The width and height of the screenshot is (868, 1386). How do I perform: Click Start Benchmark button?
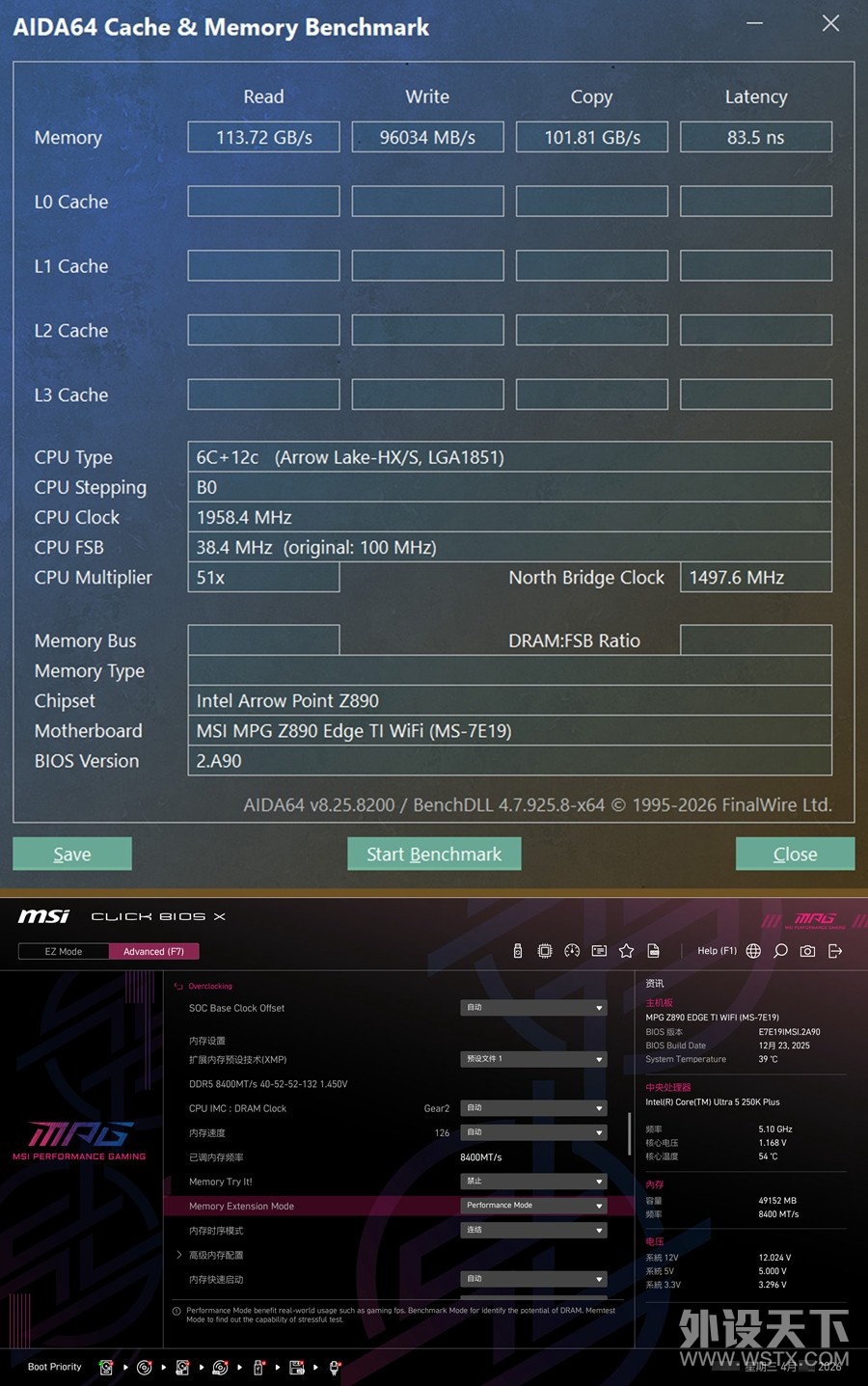click(434, 854)
